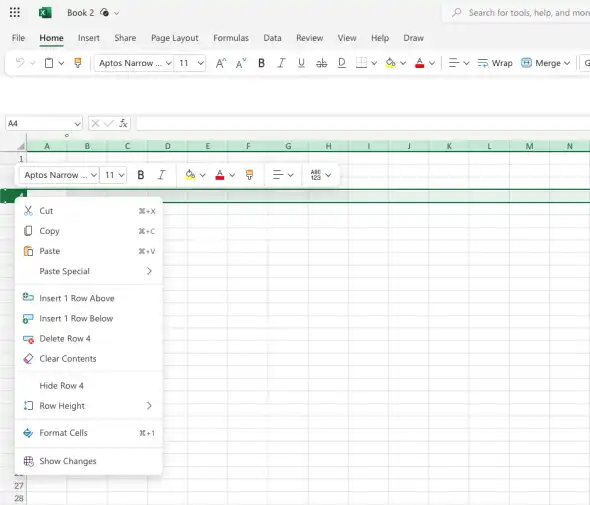Open ribbon fill color dropdown arrow
Screen dimensions: 590x505
click(x=403, y=63)
